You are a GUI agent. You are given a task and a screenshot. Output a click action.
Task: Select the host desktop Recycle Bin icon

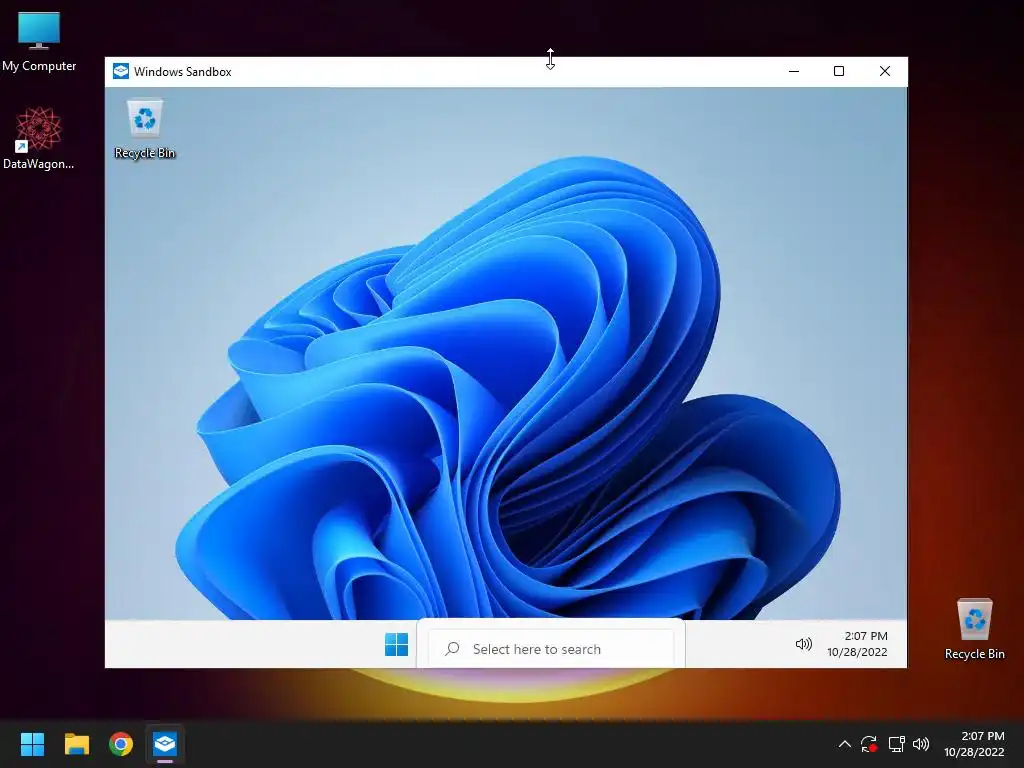click(x=974, y=629)
